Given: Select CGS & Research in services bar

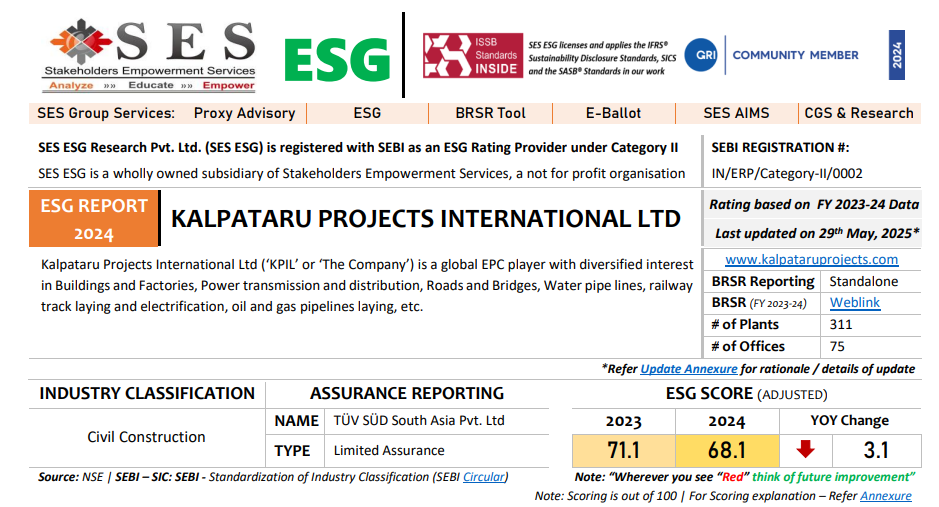Looking at the screenshot, I should tap(859, 113).
